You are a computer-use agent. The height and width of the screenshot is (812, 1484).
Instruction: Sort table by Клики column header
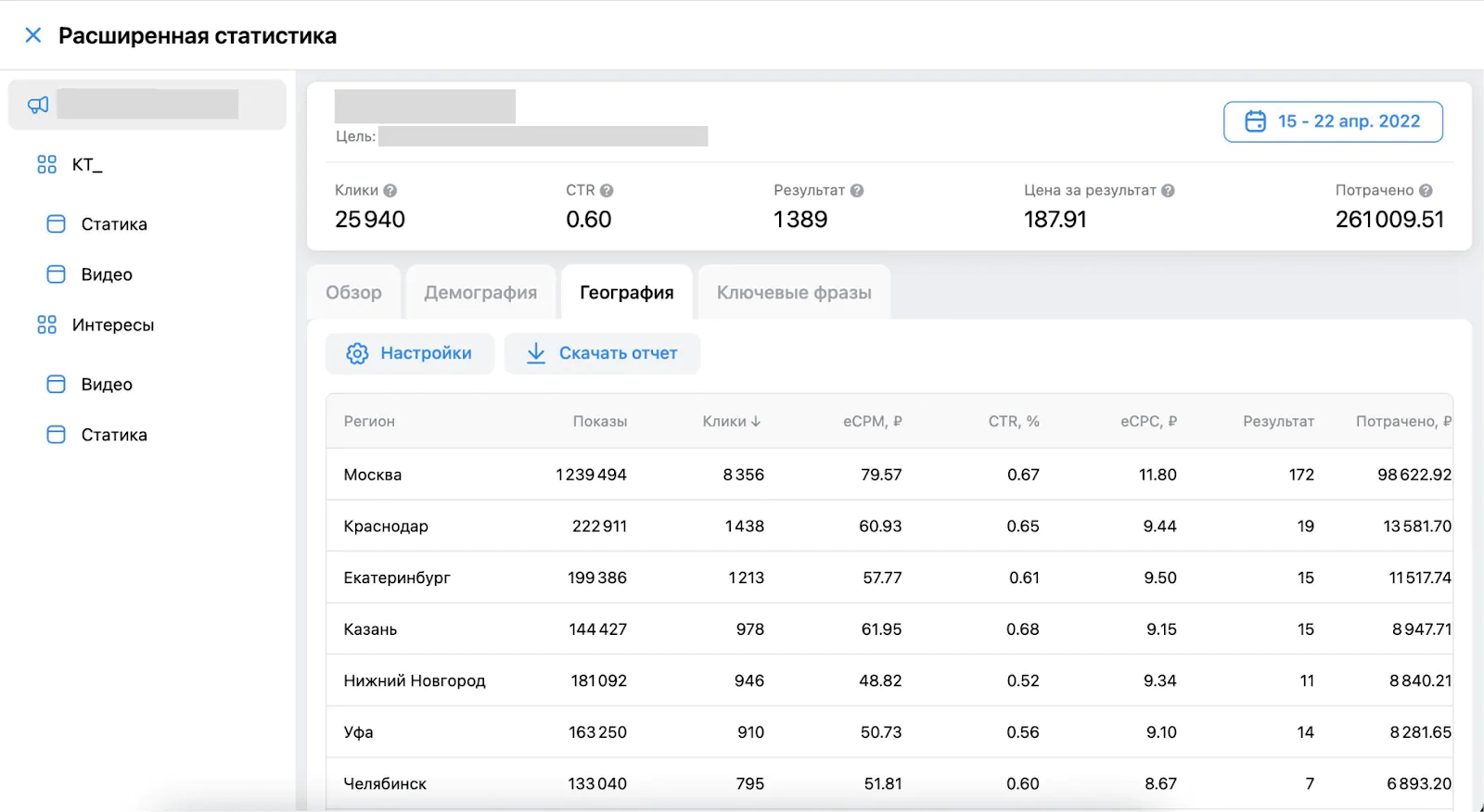click(731, 422)
